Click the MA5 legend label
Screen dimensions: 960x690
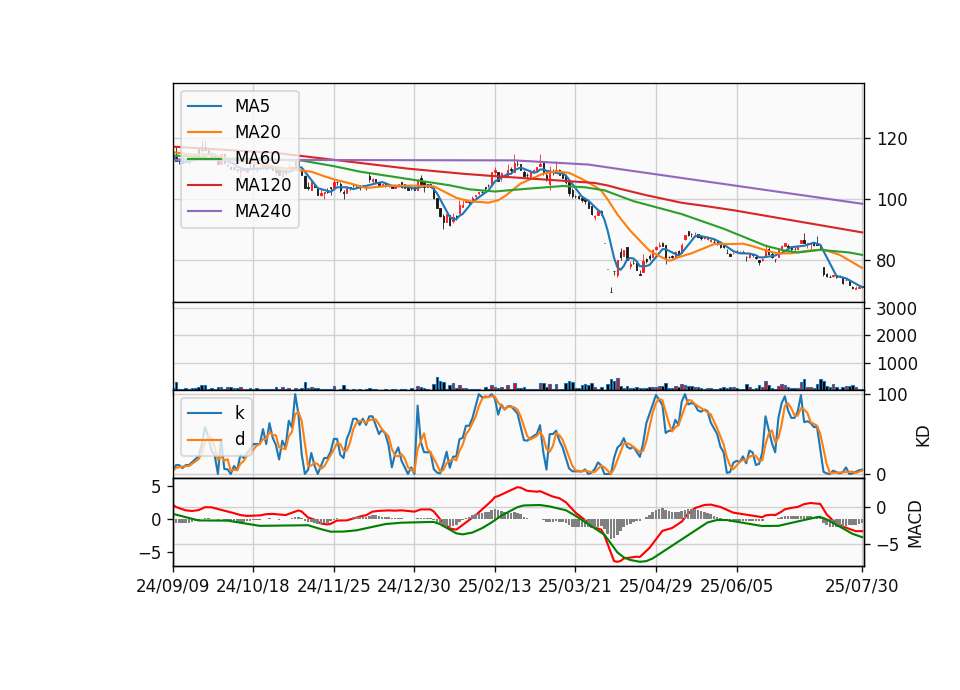[252, 106]
